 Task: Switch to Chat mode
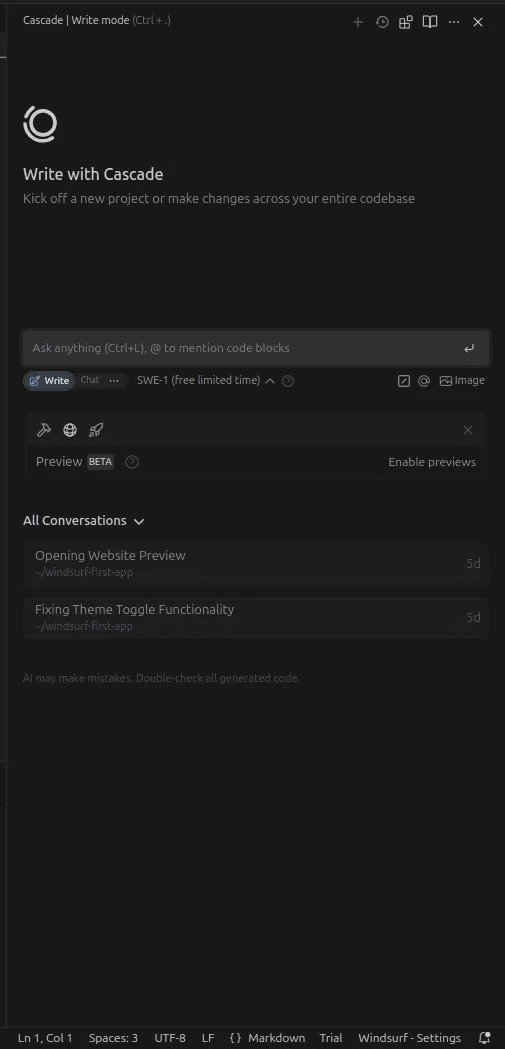(90, 380)
